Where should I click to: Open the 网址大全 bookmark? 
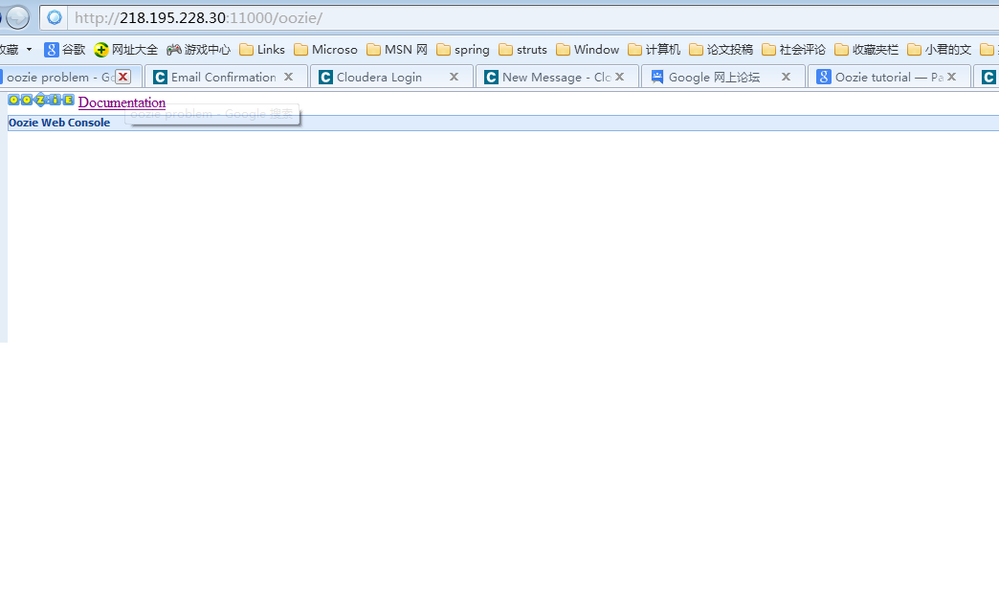[x=126, y=50]
